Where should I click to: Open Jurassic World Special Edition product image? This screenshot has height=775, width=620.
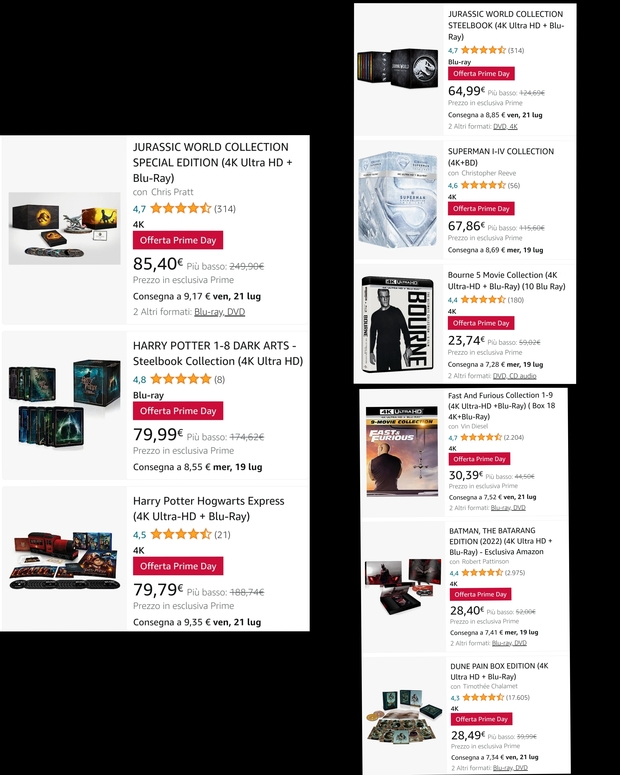click(x=64, y=228)
